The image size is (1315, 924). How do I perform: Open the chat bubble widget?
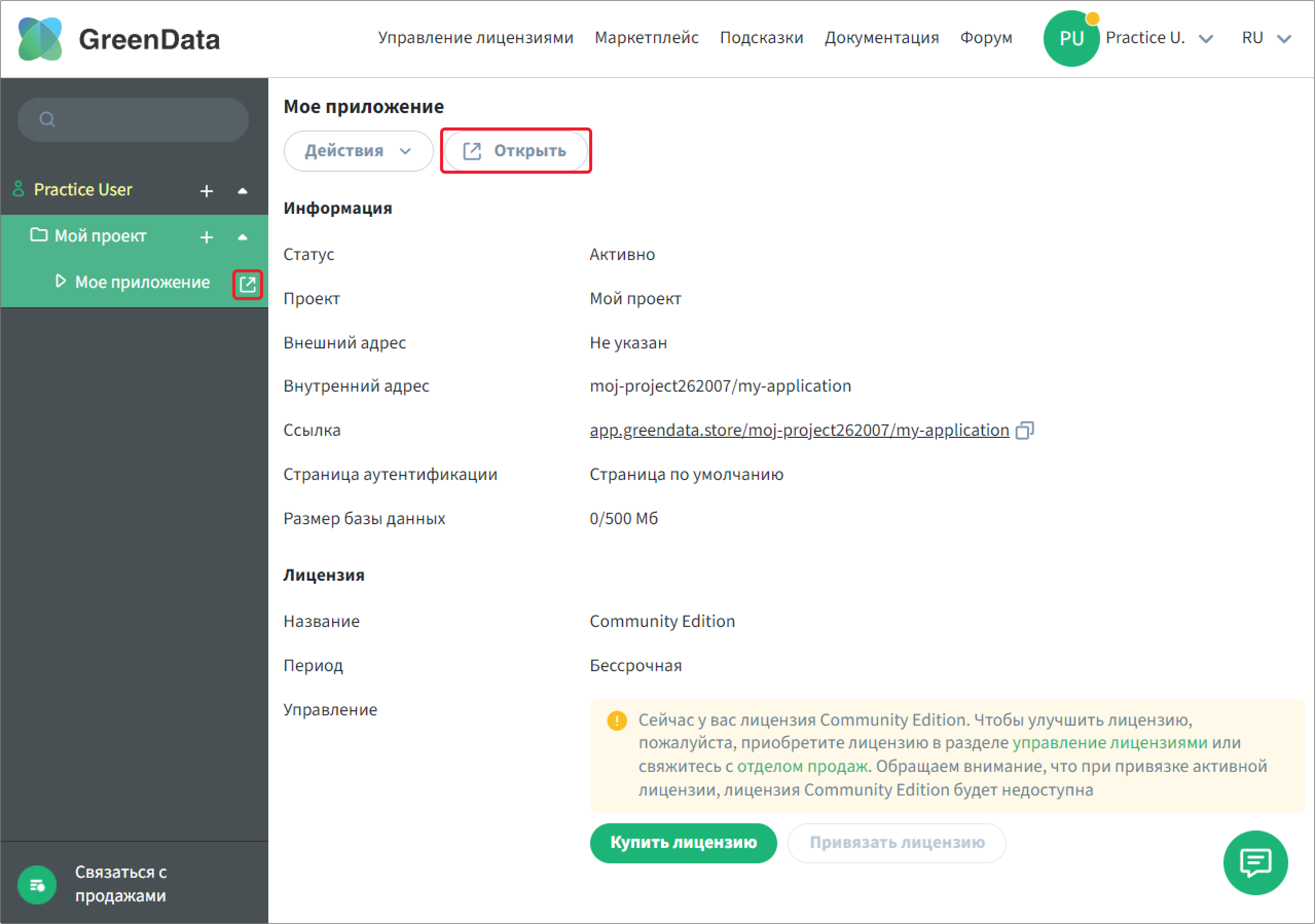click(1255, 862)
